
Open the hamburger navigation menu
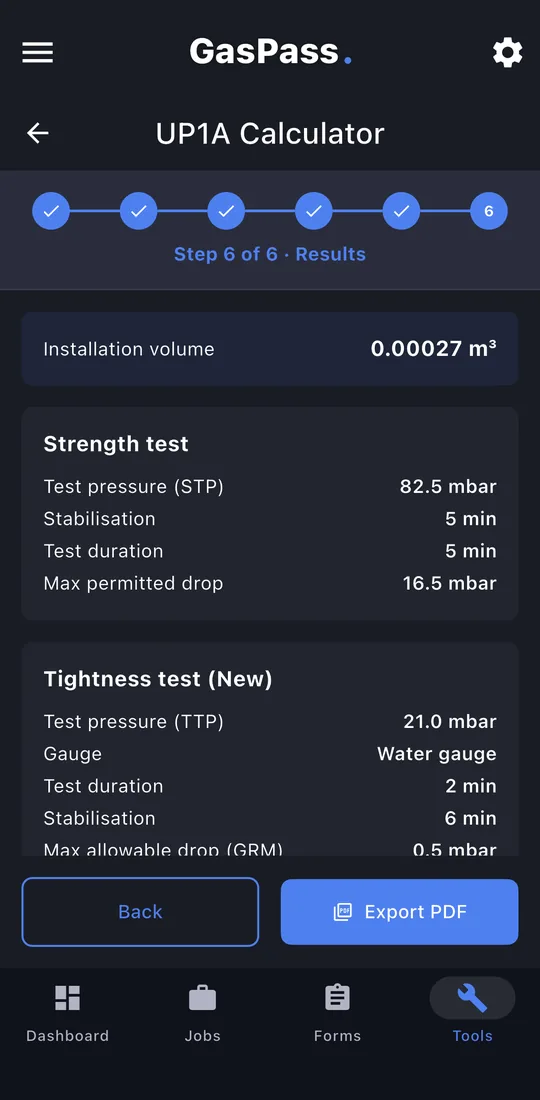tap(38, 53)
